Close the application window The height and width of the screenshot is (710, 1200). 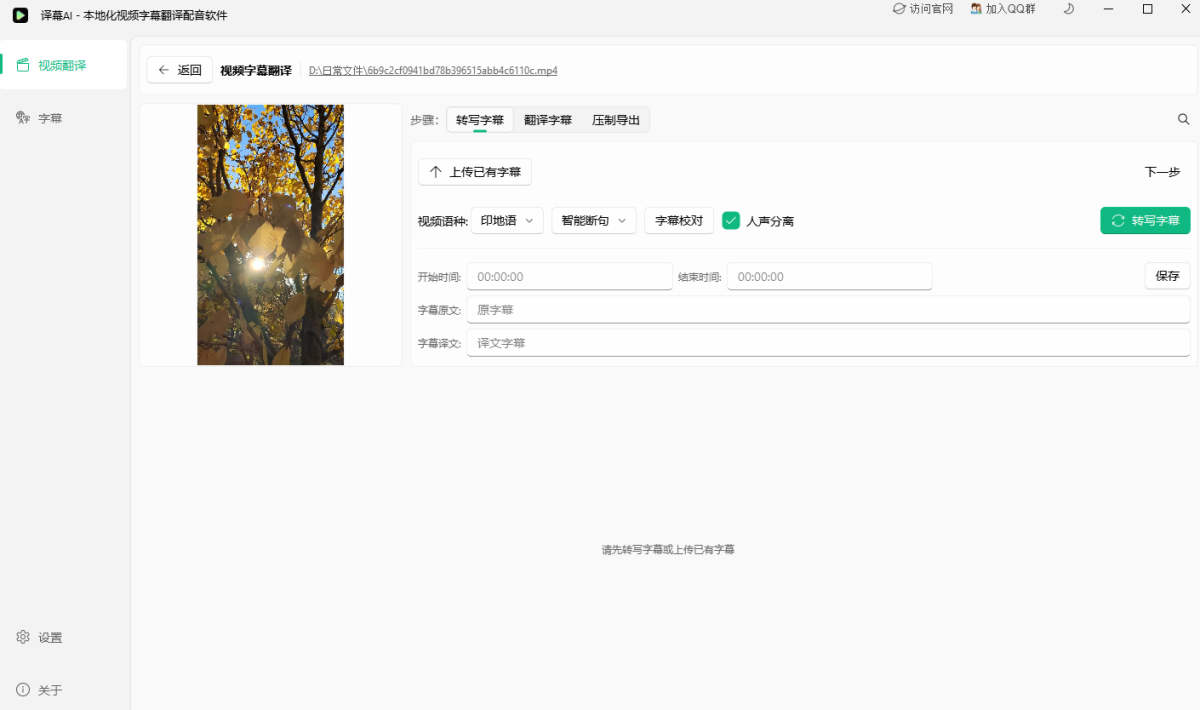[1186, 9]
